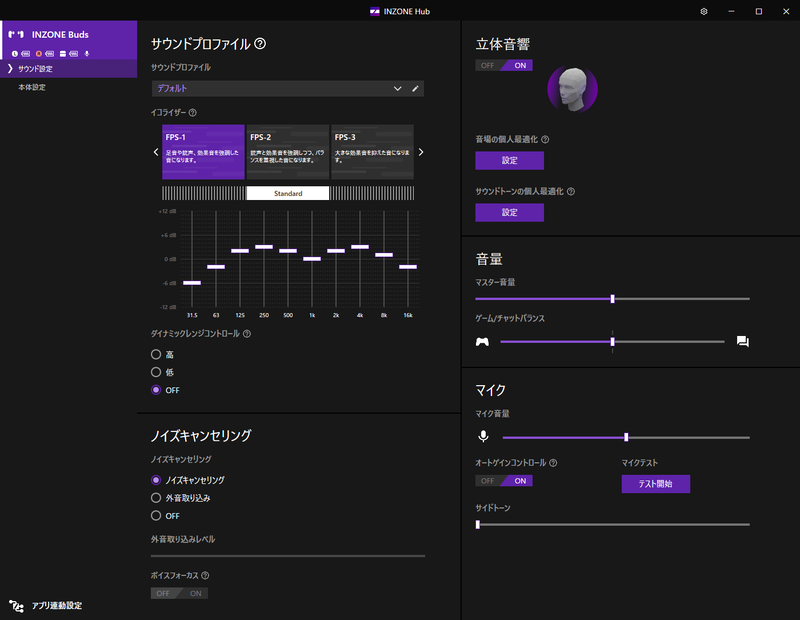This screenshot has height=620, width=800.
Task: Open dynamic range control help icon
Action: [x=247, y=334]
